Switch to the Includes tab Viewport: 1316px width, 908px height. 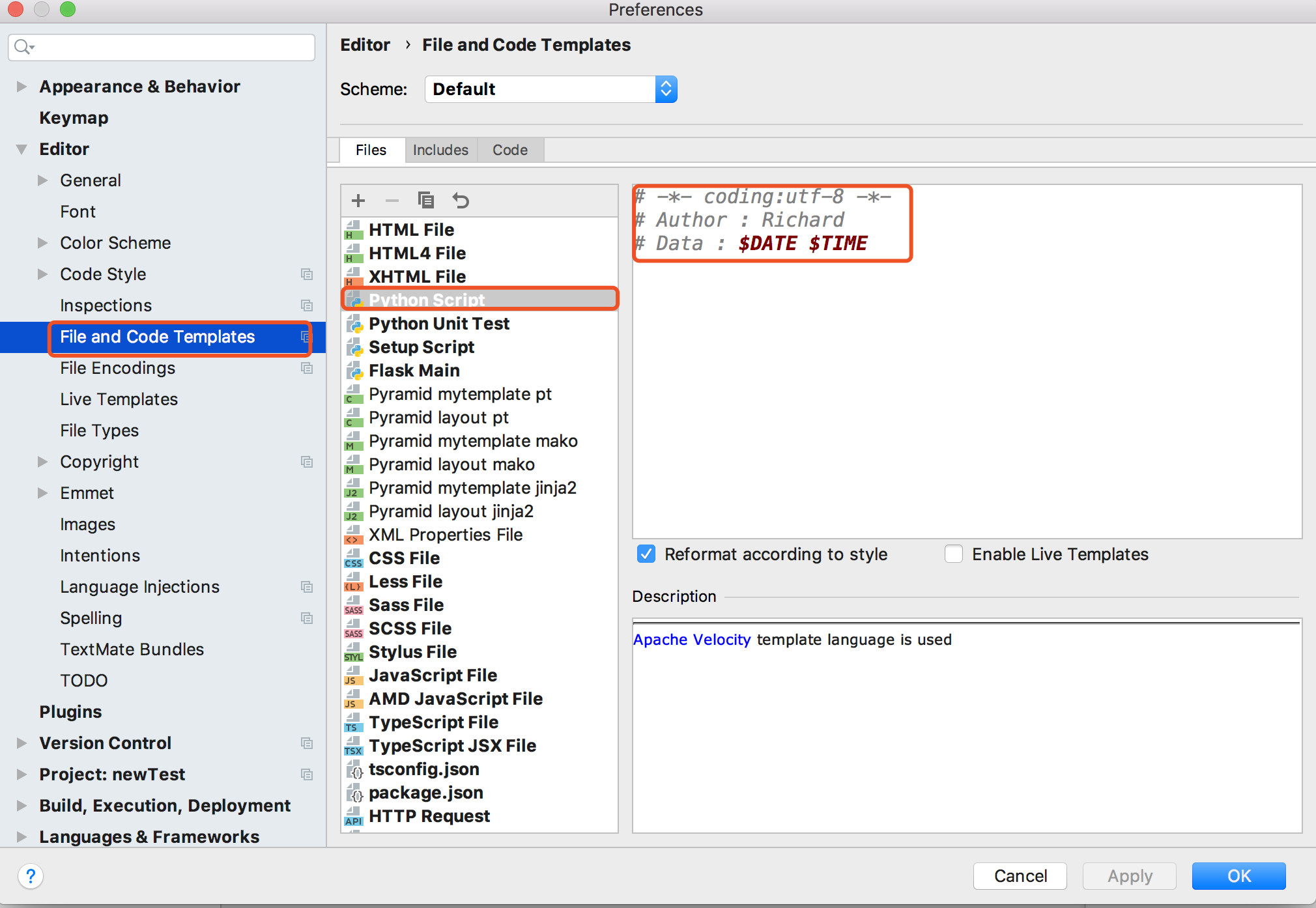(440, 150)
